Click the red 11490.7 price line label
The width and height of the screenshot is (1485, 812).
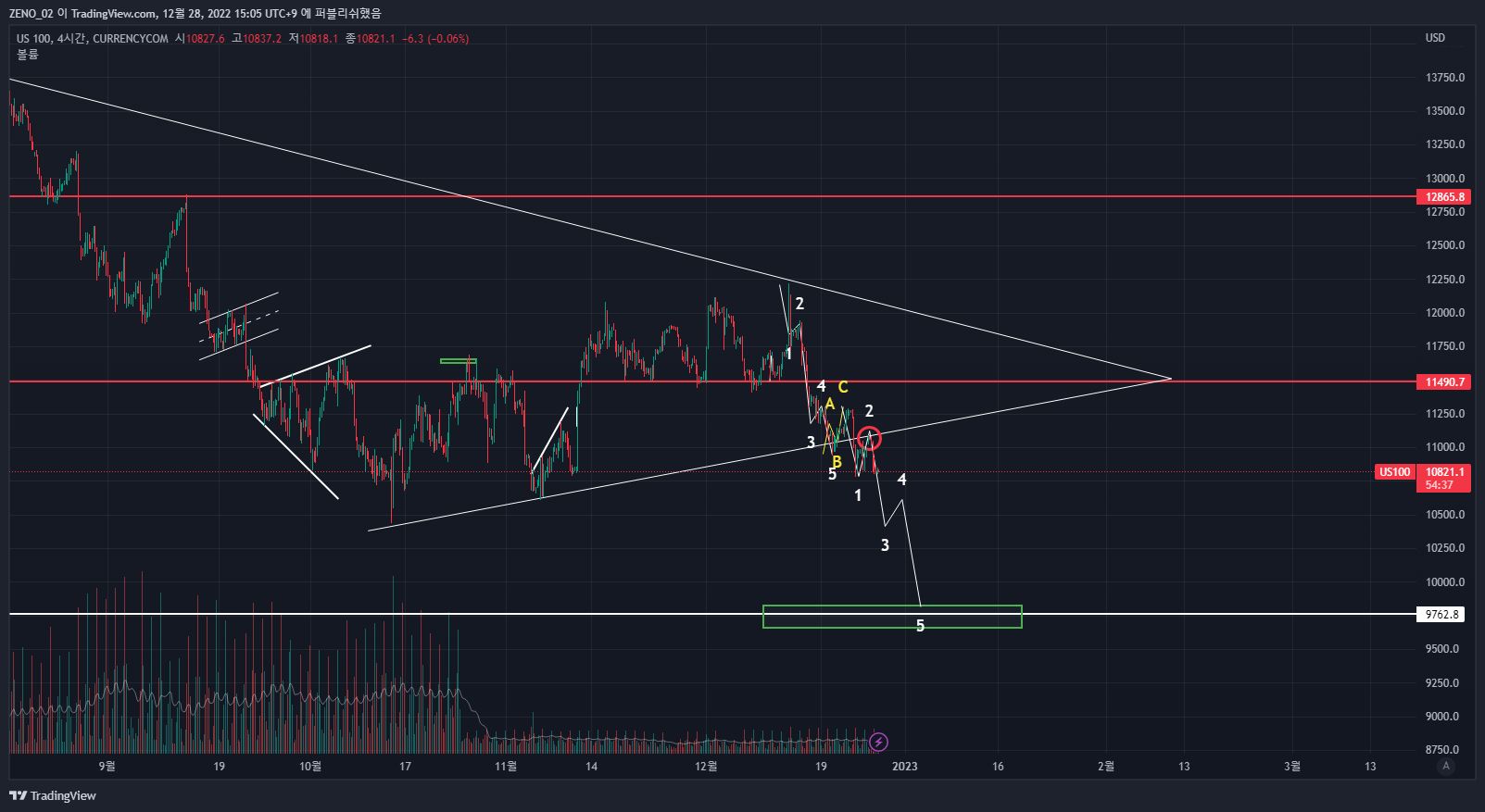1444,382
